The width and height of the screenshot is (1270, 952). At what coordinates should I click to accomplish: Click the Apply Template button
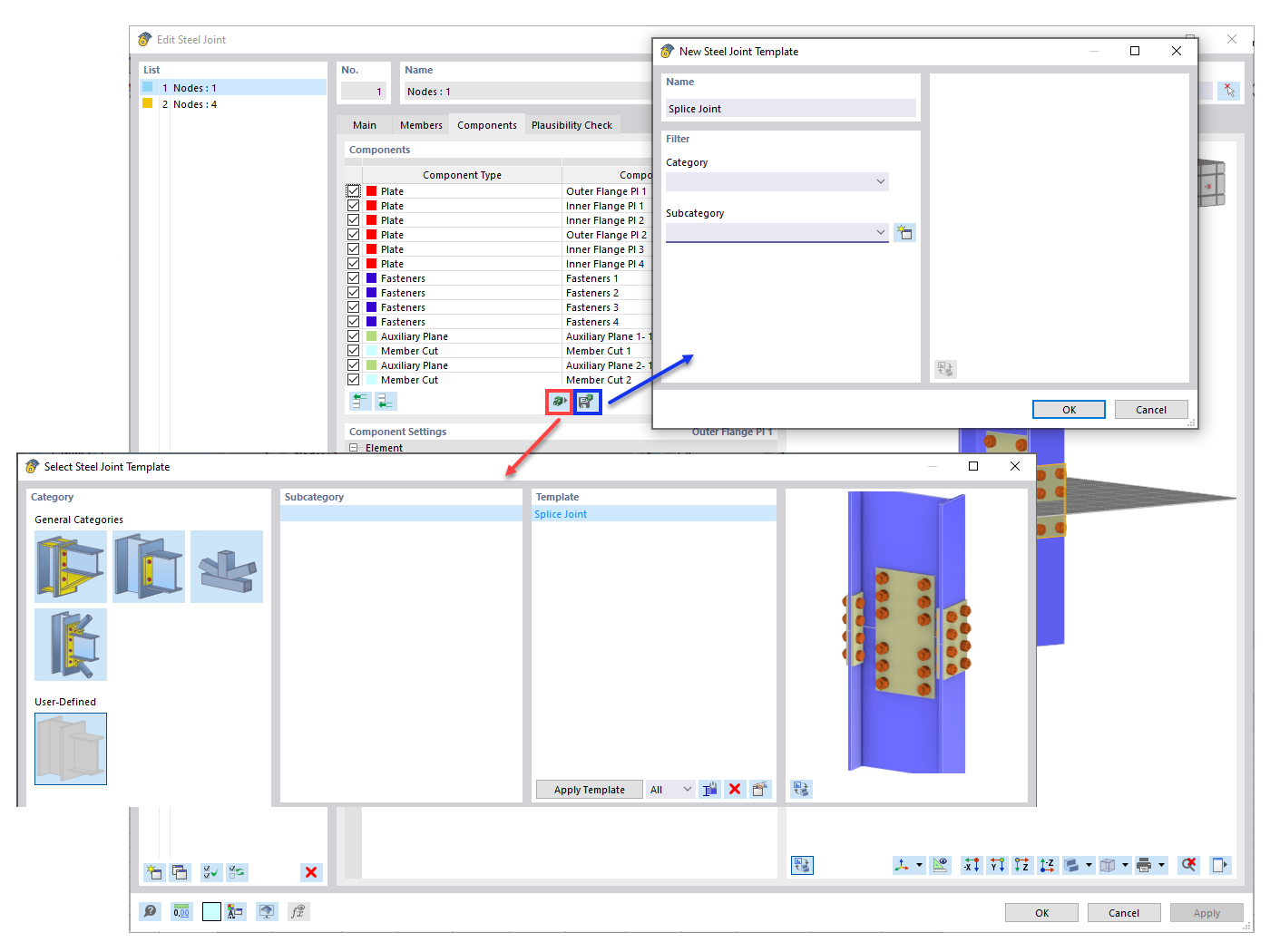point(589,789)
